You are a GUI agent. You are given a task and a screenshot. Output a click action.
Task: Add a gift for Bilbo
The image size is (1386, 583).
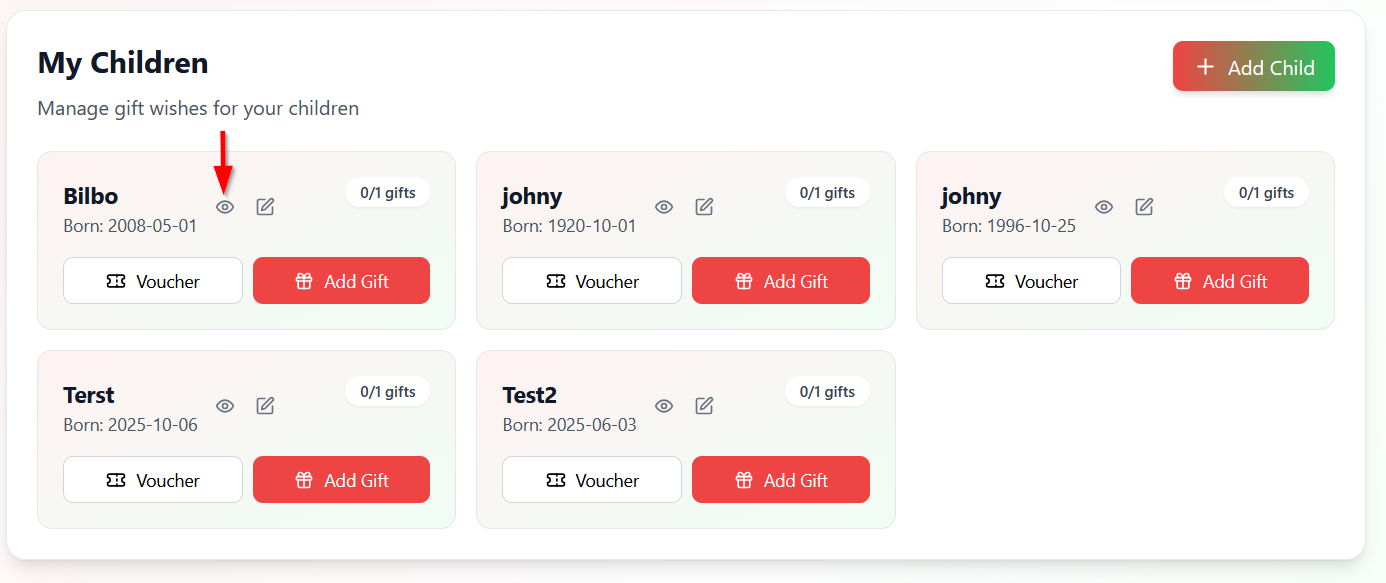tap(341, 281)
